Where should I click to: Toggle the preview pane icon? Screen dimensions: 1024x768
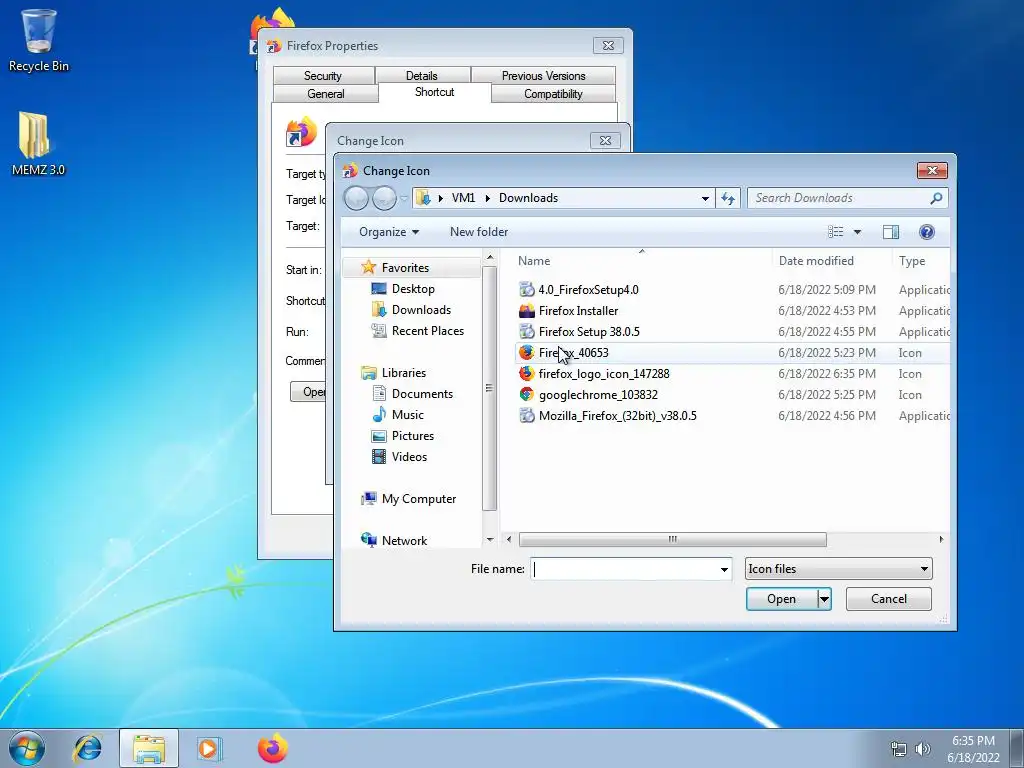pos(890,232)
